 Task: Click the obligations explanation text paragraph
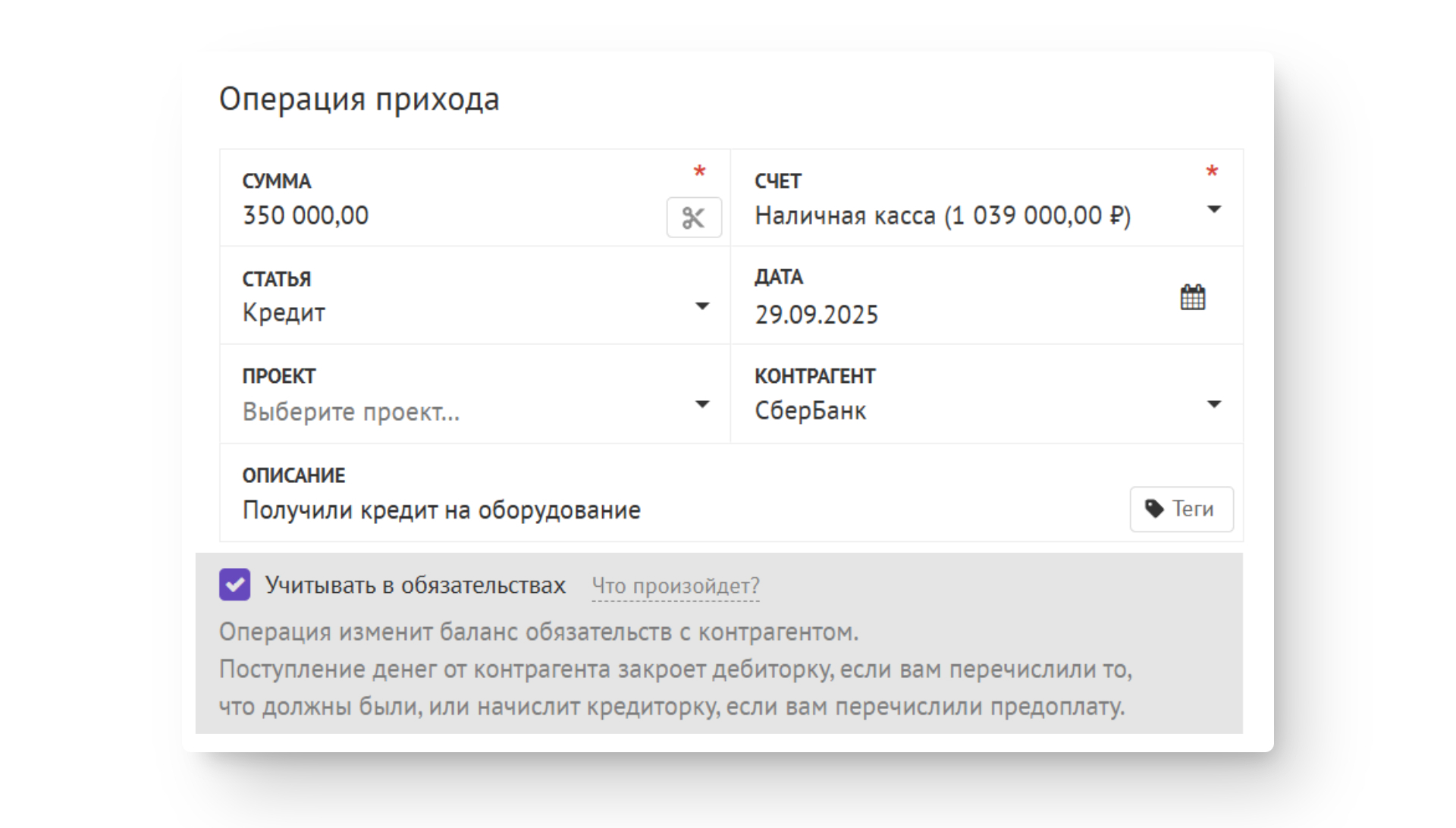click(x=674, y=670)
